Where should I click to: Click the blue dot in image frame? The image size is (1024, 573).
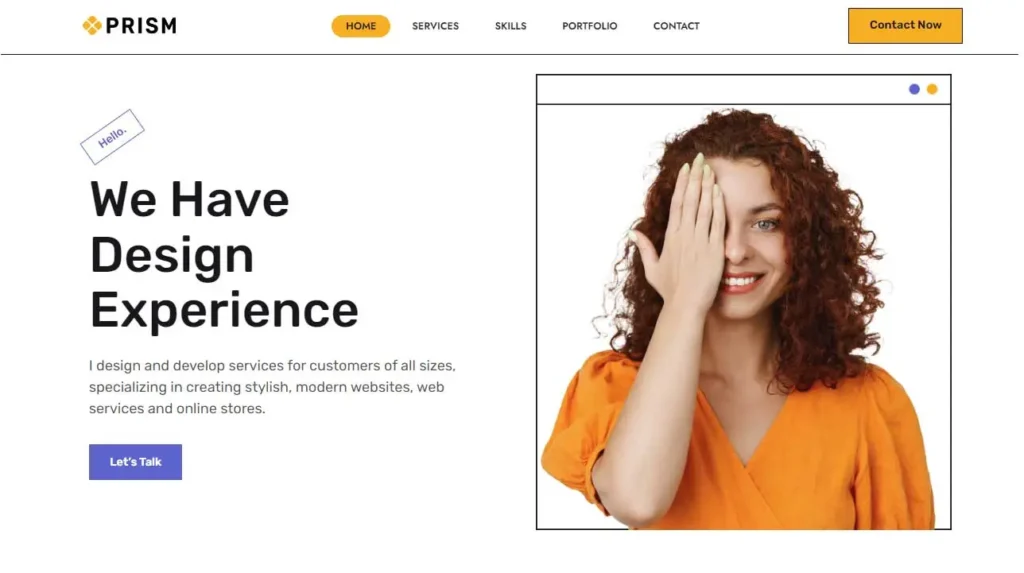coord(914,89)
